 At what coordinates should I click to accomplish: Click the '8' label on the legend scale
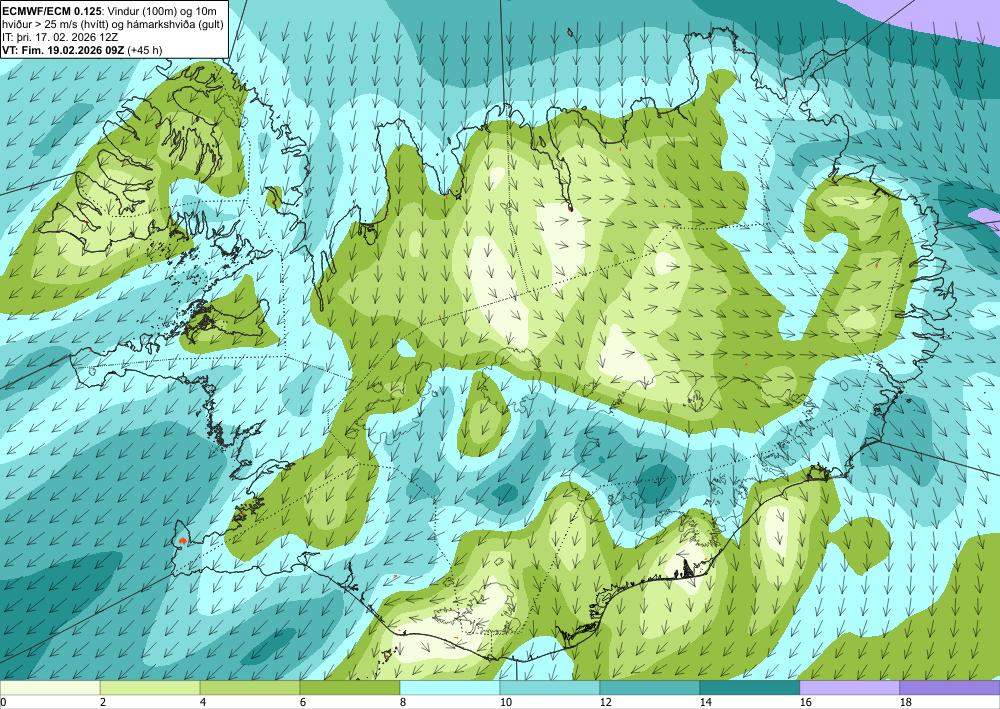pyautogui.click(x=403, y=702)
